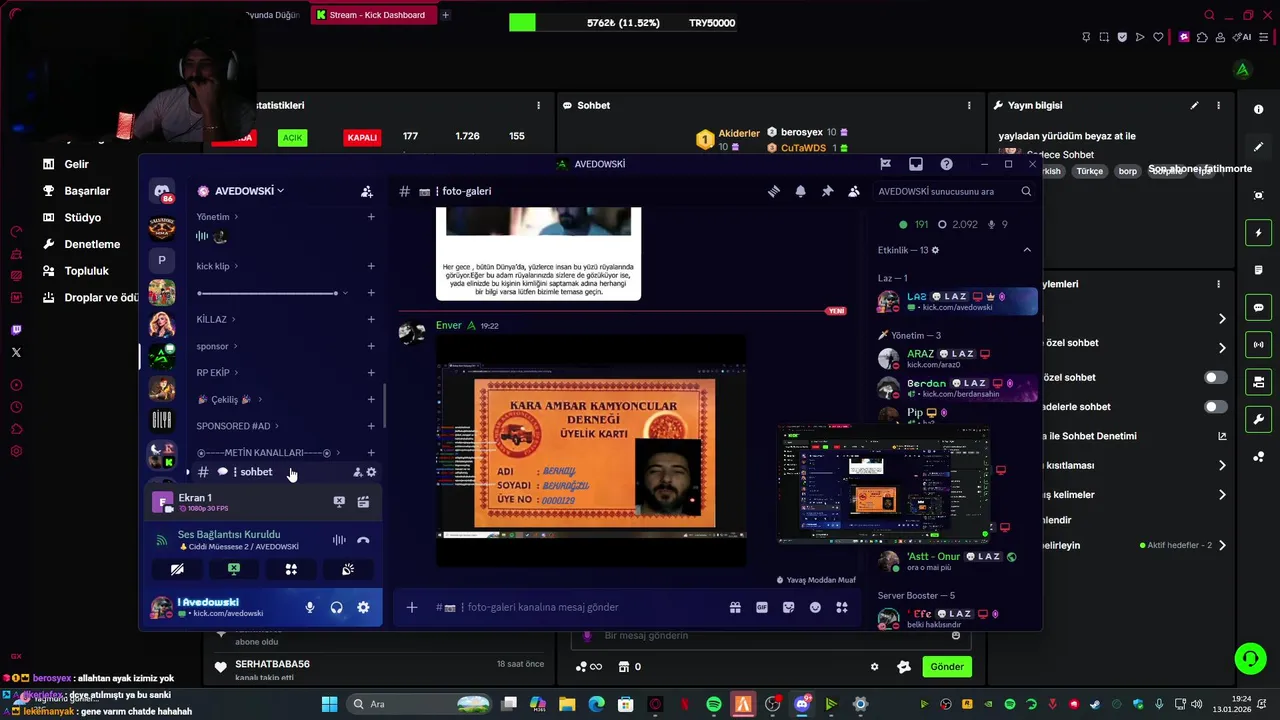The image size is (1280, 720).
Task: Deafen using headphones icon in Discord
Action: (337, 607)
